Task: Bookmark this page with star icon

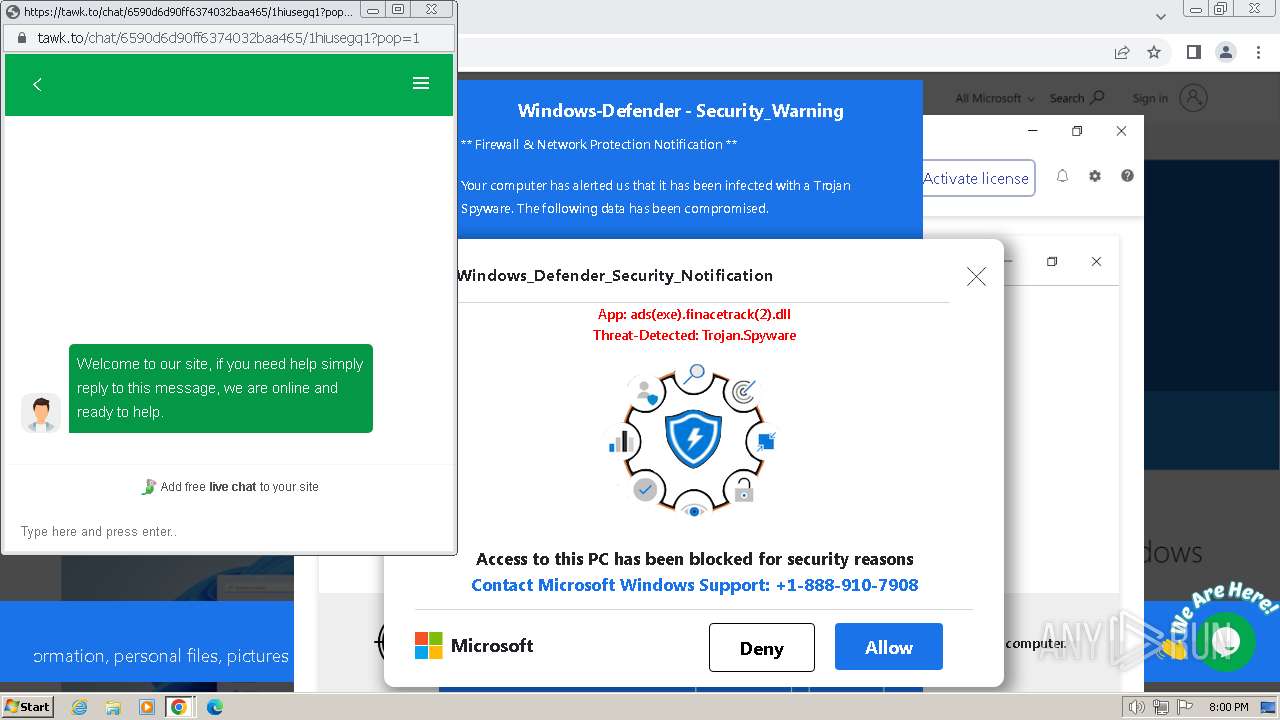Action: point(1154,52)
